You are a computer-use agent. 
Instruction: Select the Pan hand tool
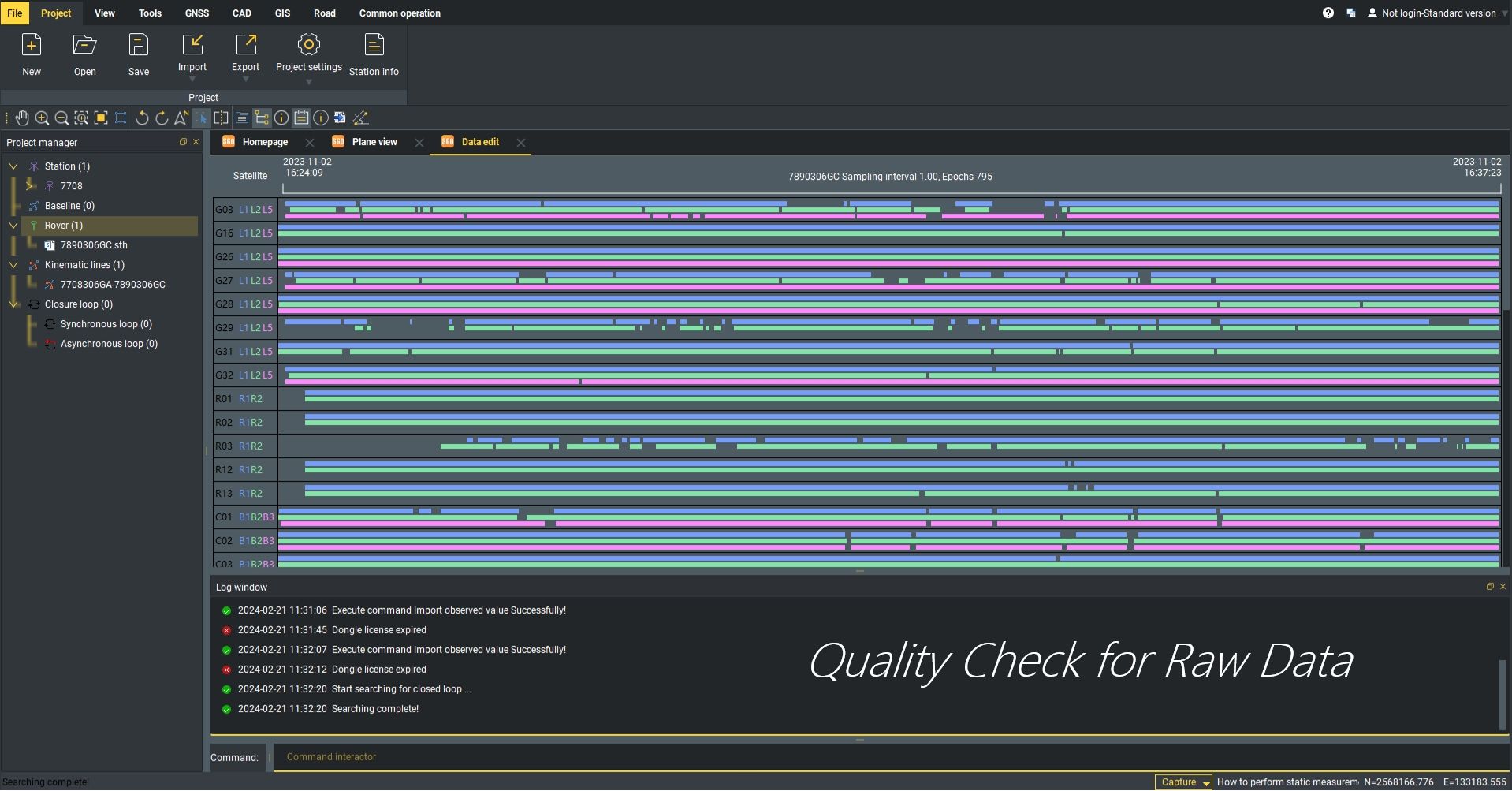(x=22, y=118)
